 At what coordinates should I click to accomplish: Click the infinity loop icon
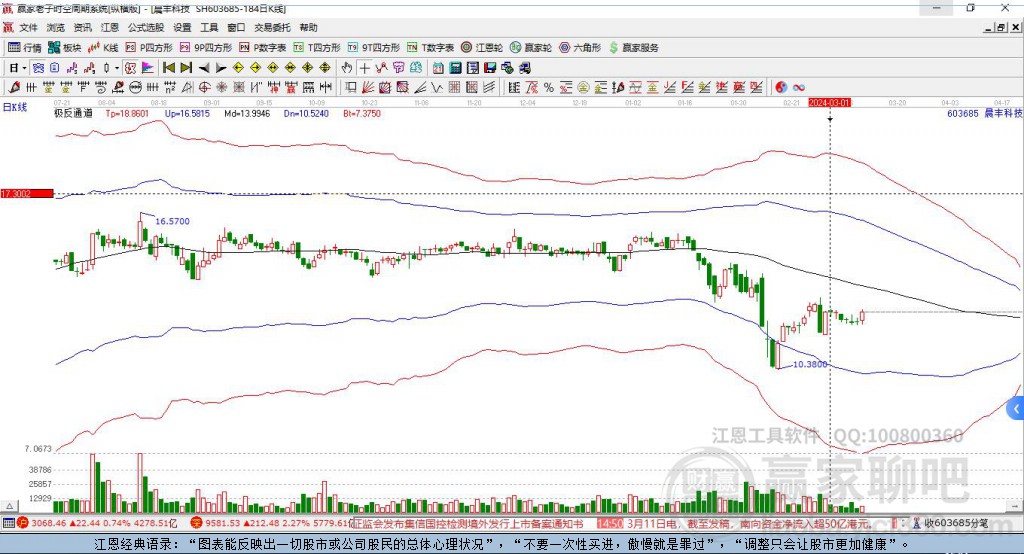pos(799,87)
